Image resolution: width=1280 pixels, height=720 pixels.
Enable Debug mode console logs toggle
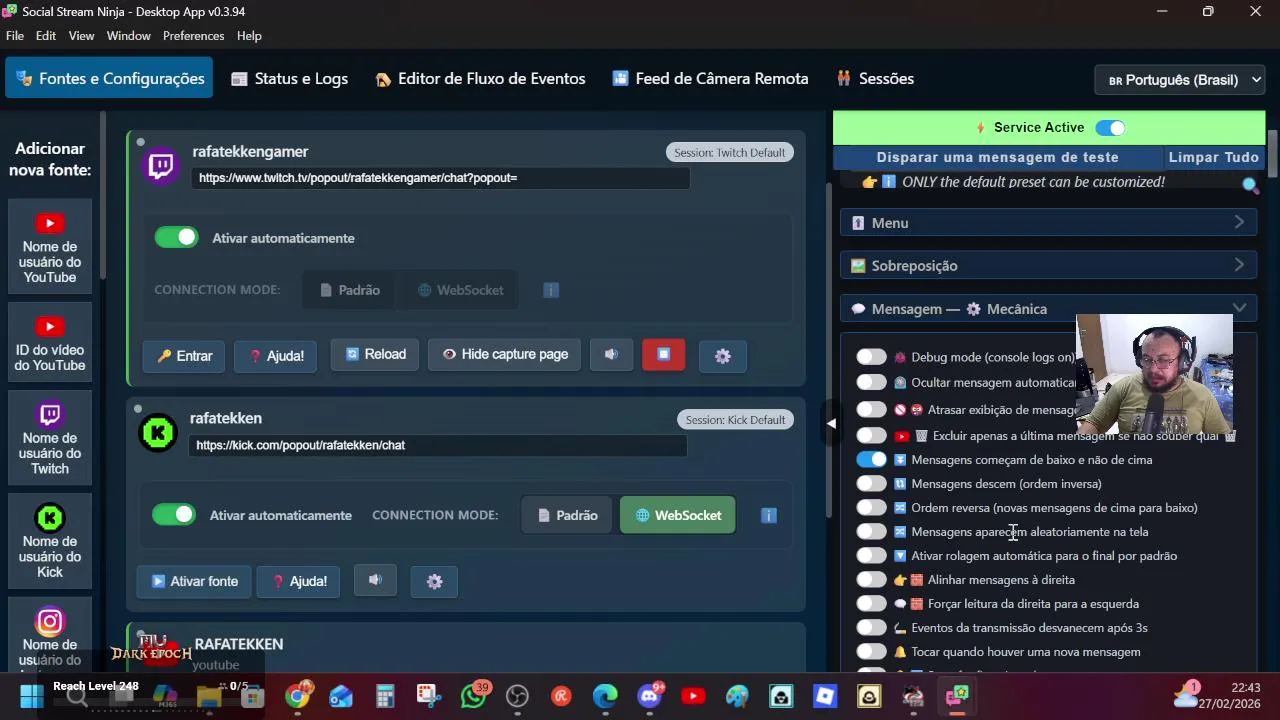click(871, 357)
